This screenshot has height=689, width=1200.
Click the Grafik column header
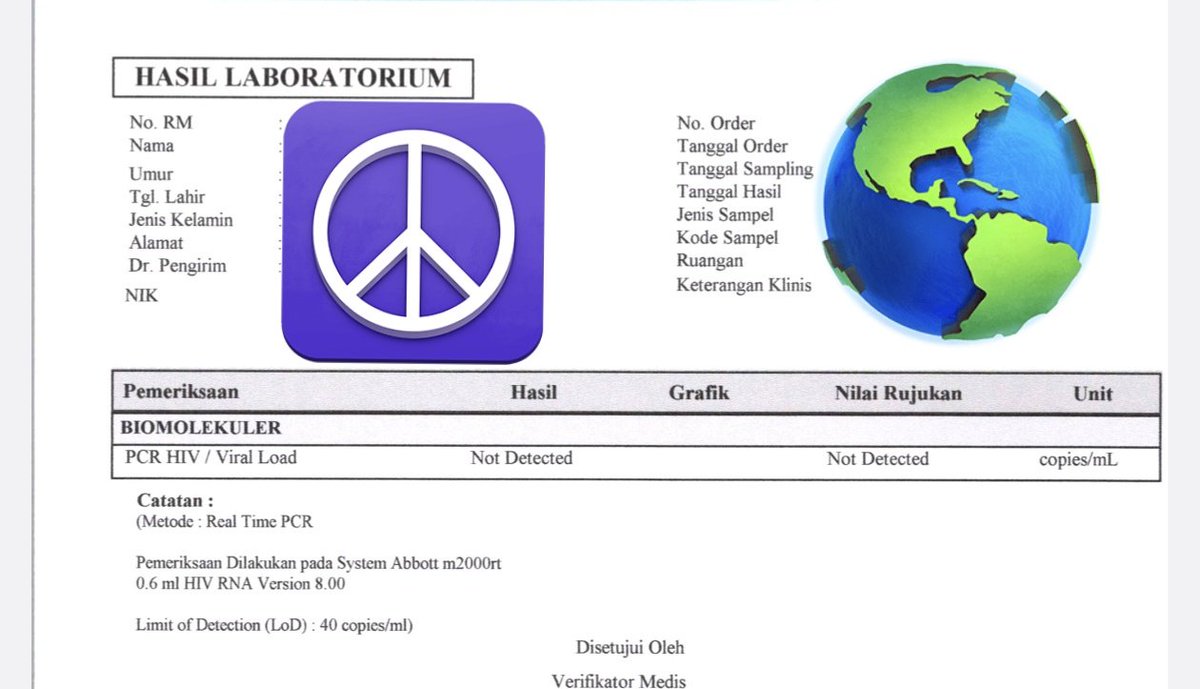[699, 393]
